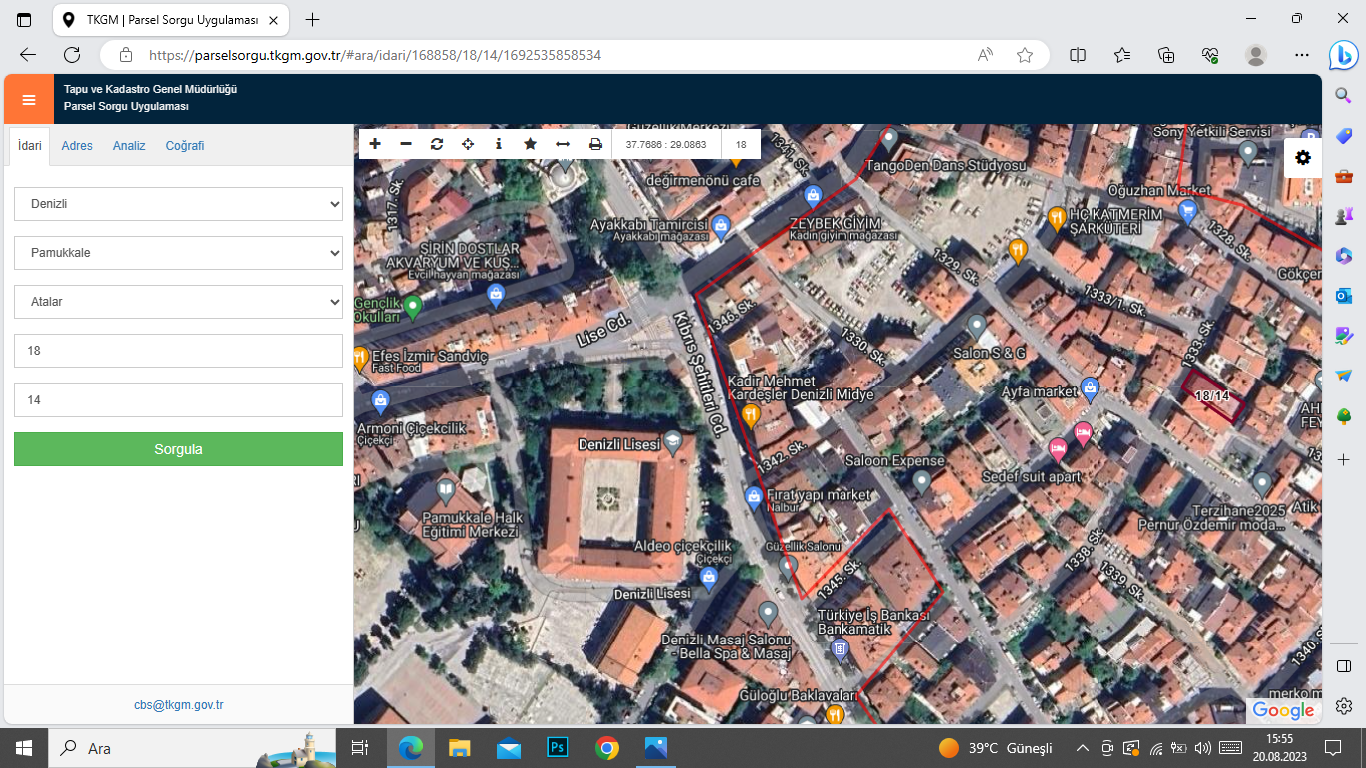Select the Oğuzhan Market pin
The height and width of the screenshot is (768, 1366).
(x=1188, y=210)
